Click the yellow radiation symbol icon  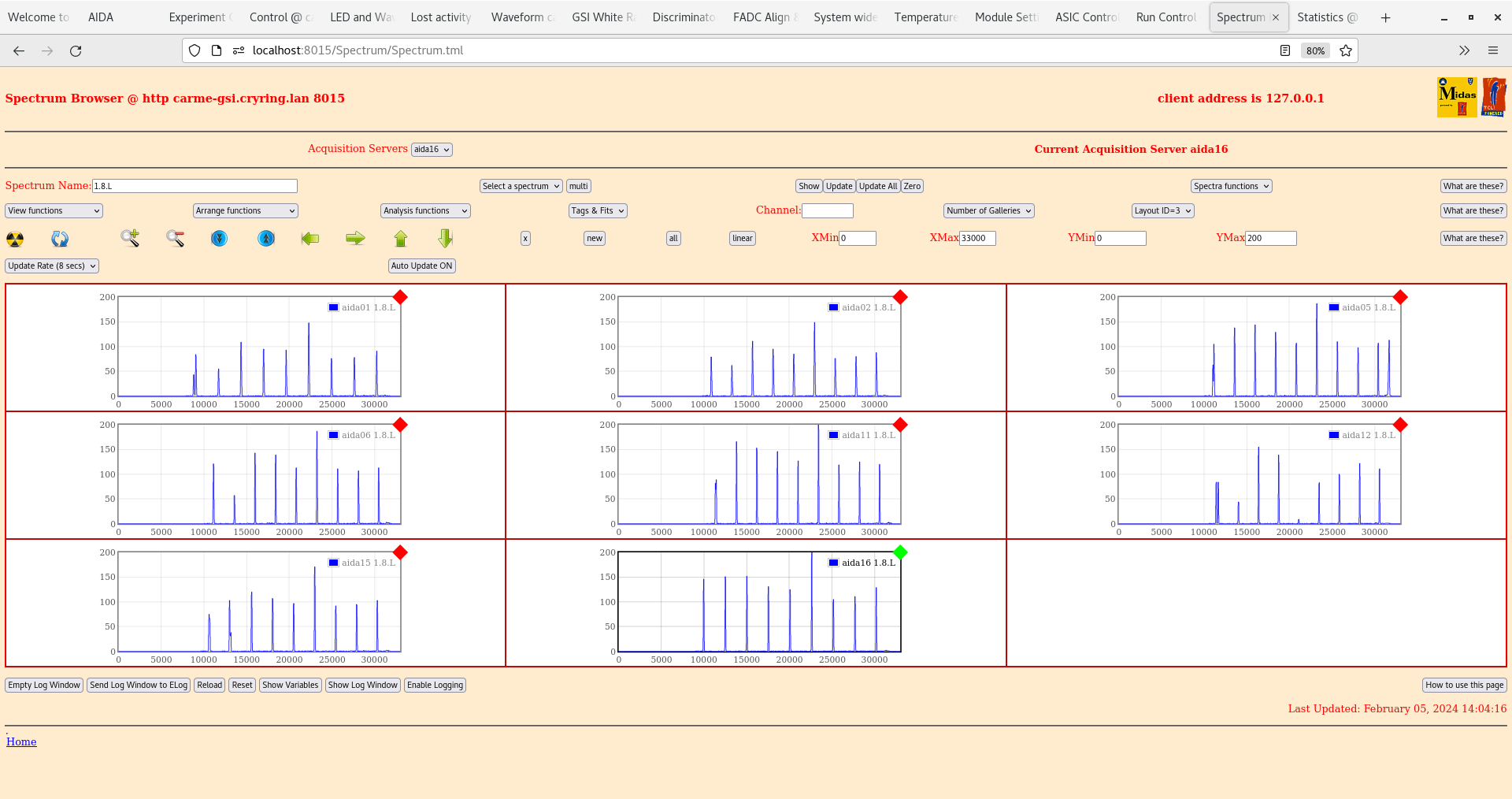(15, 239)
